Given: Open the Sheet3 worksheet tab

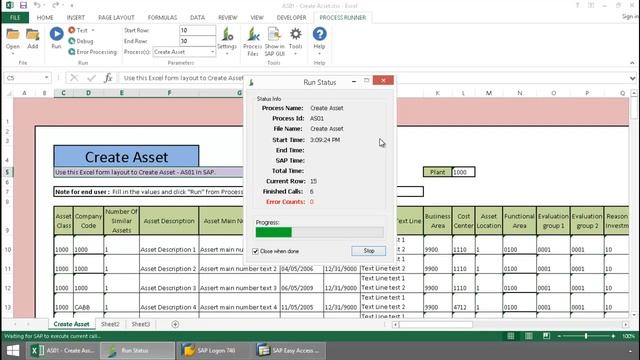Looking at the screenshot, I should tap(141, 324).
